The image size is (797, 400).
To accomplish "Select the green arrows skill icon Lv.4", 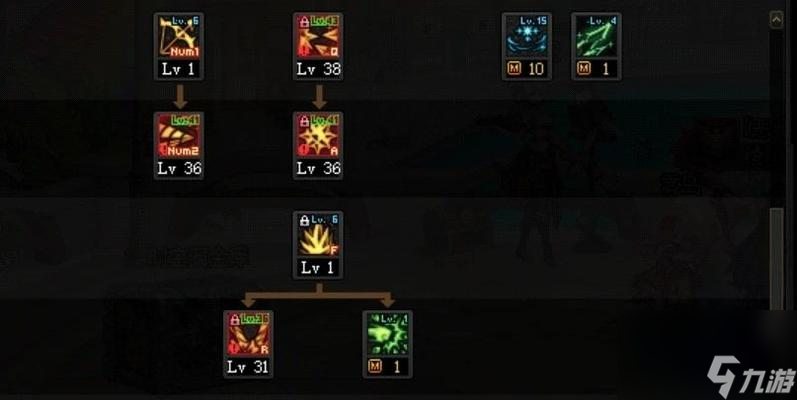I will 596,37.
